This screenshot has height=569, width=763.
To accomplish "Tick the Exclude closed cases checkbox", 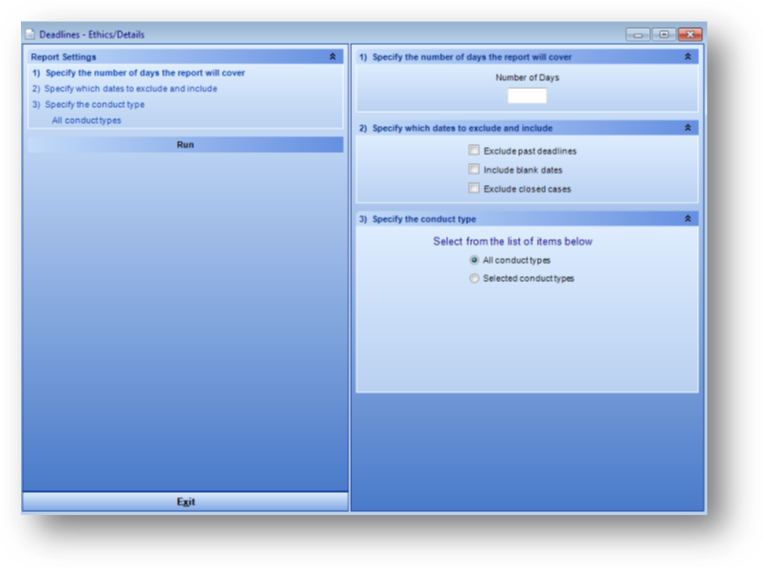I will pos(473,188).
